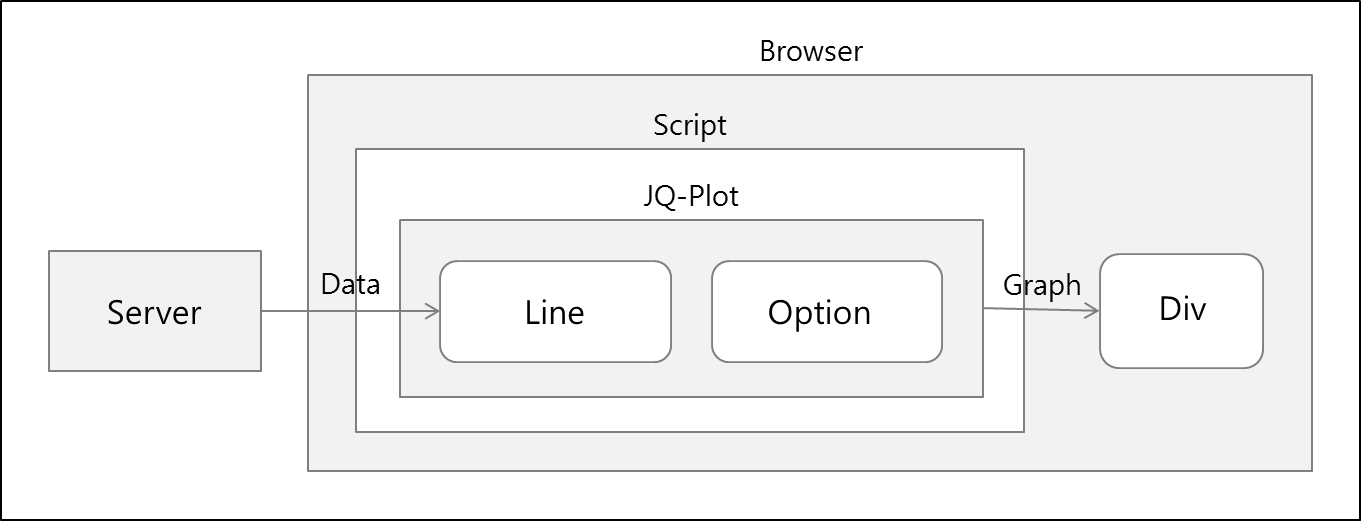Click the JQ-Plot label
Screen dimensions: 1361x521
[x=691, y=196]
